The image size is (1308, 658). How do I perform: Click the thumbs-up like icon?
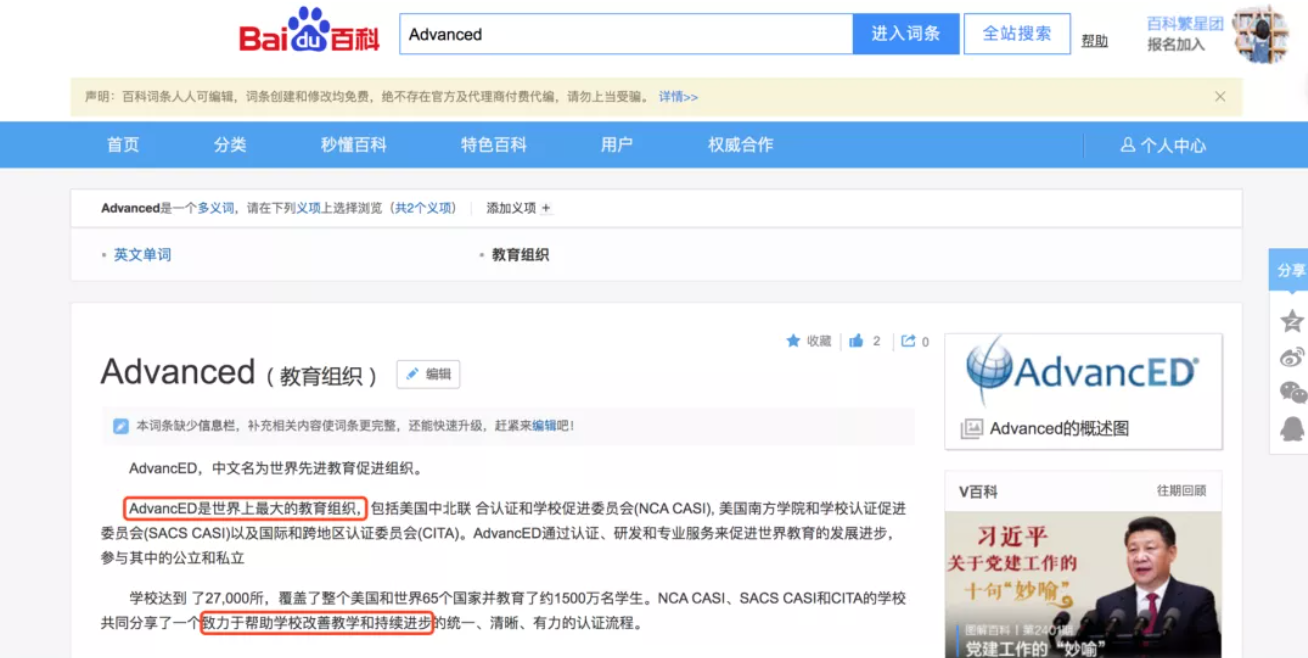856,341
